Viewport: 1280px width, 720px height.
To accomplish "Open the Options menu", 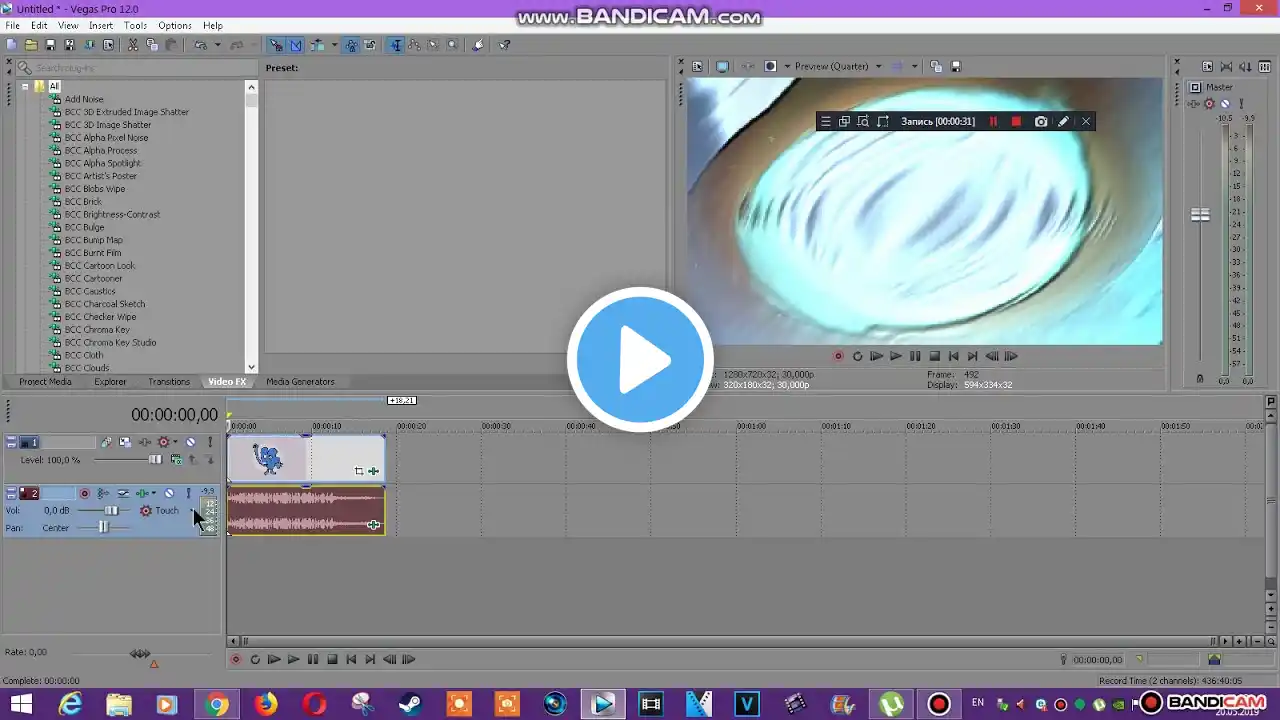I will click(175, 26).
